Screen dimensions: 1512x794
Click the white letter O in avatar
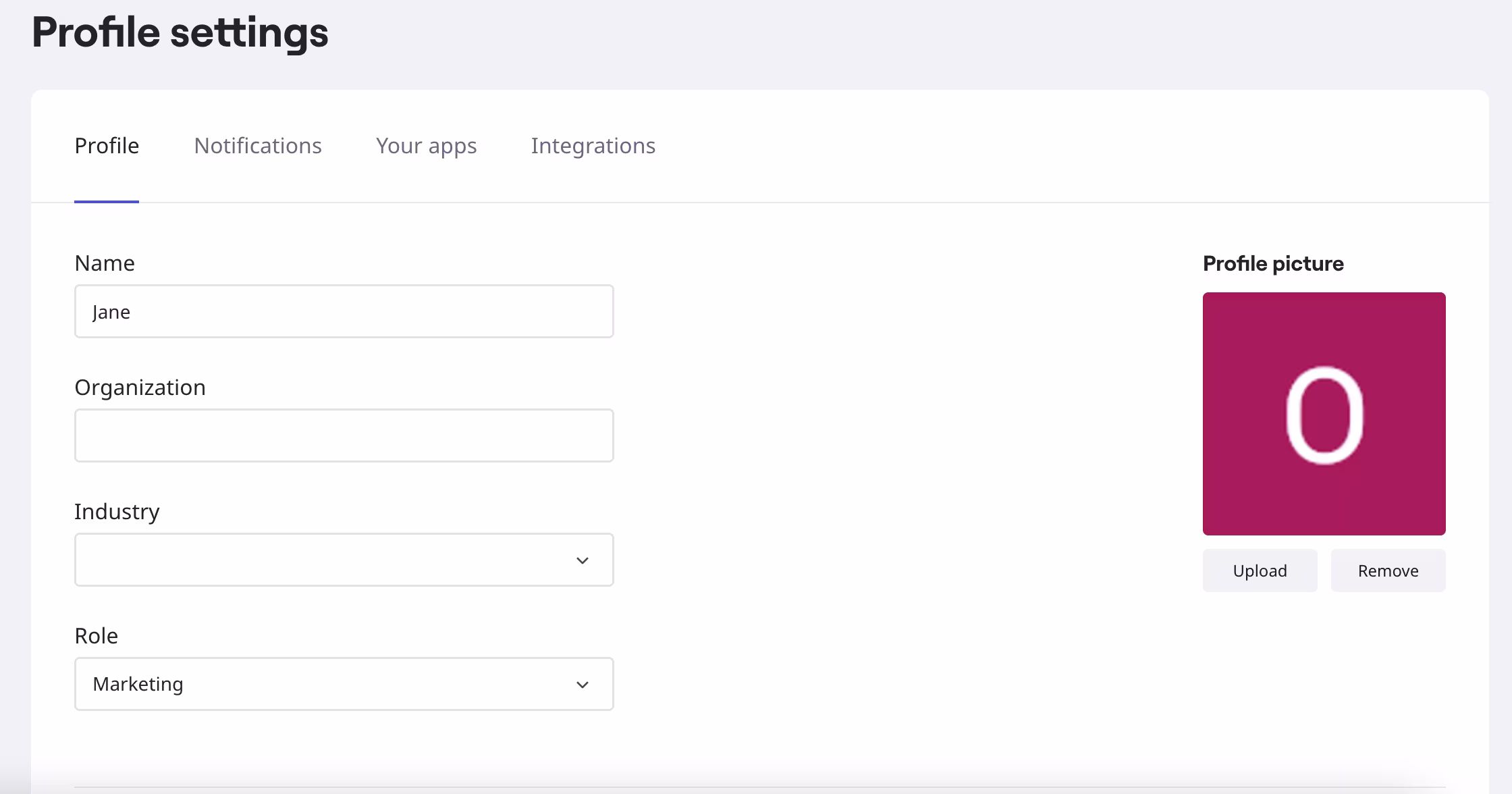click(1324, 415)
